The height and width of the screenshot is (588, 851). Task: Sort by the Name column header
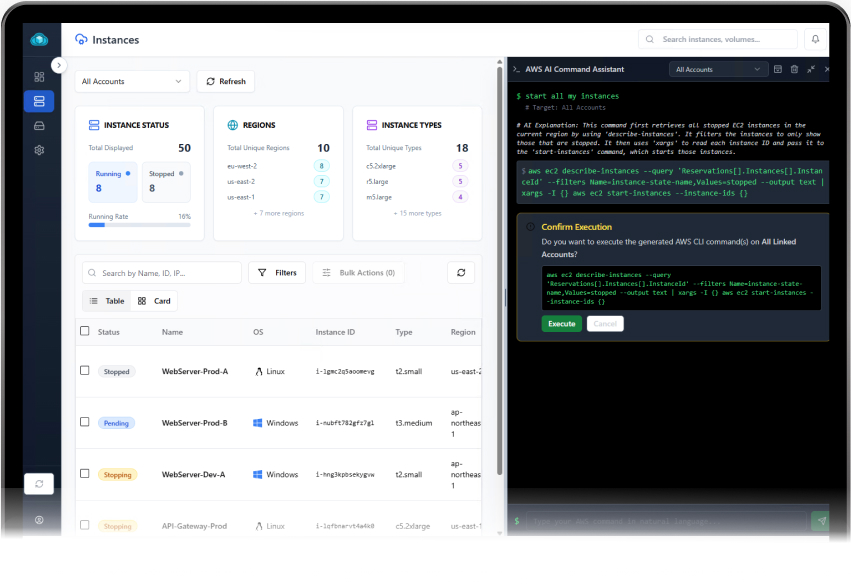pos(172,332)
